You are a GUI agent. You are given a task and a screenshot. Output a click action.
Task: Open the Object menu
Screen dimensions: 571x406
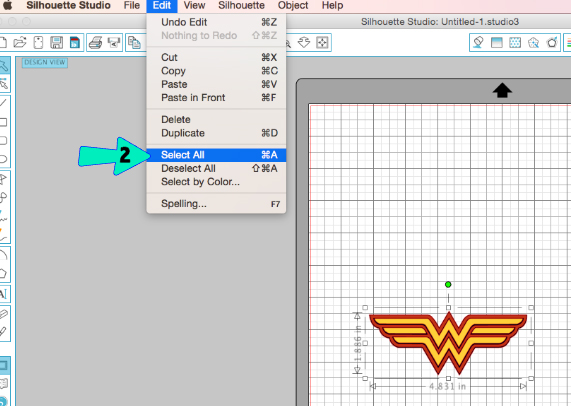click(x=293, y=5)
